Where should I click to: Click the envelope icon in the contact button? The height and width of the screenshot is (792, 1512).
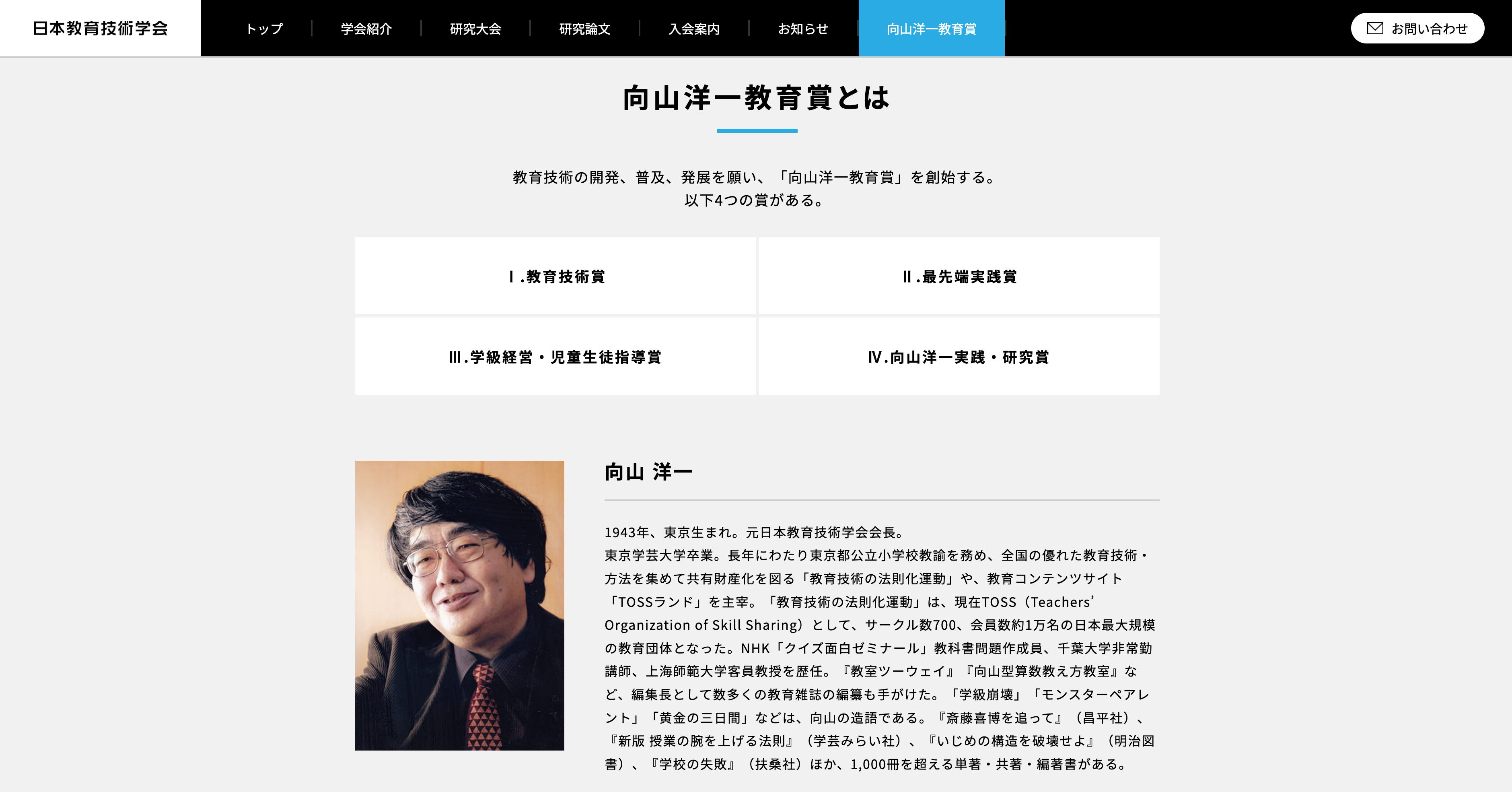[1375, 28]
